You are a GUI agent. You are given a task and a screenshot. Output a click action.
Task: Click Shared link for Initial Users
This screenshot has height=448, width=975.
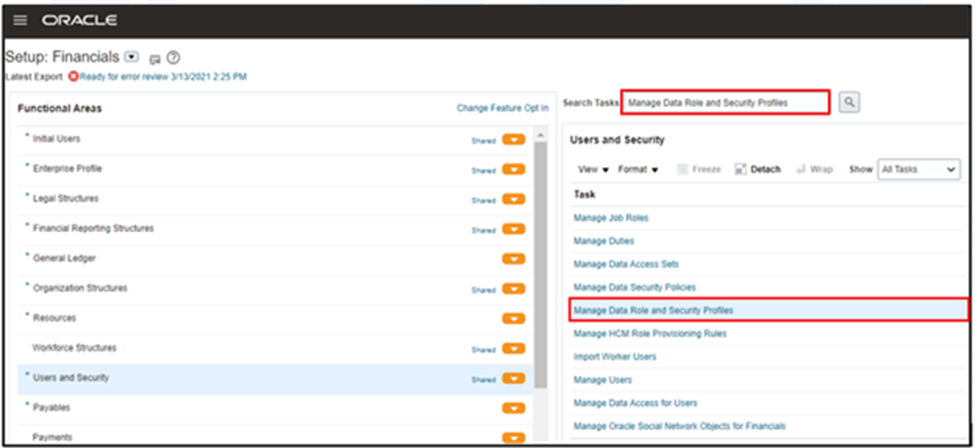click(483, 141)
